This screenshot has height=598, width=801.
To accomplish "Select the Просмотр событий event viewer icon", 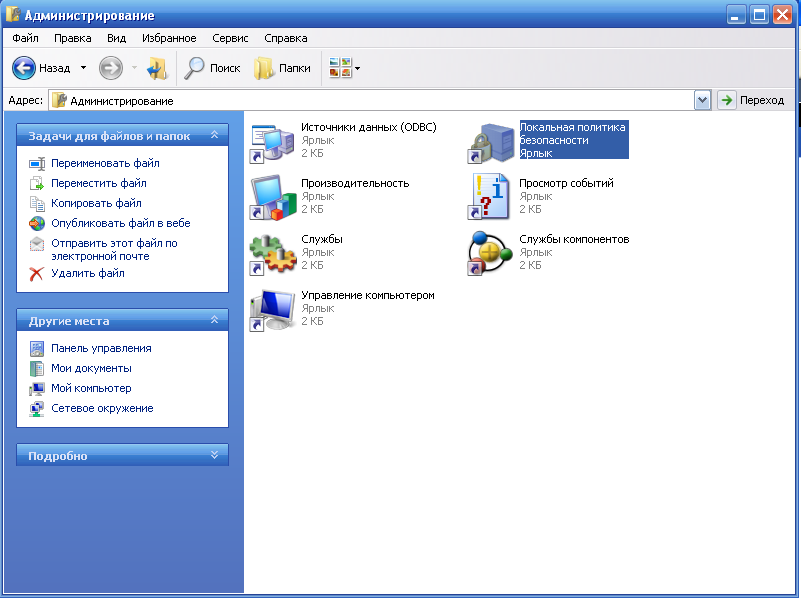I will [489, 197].
